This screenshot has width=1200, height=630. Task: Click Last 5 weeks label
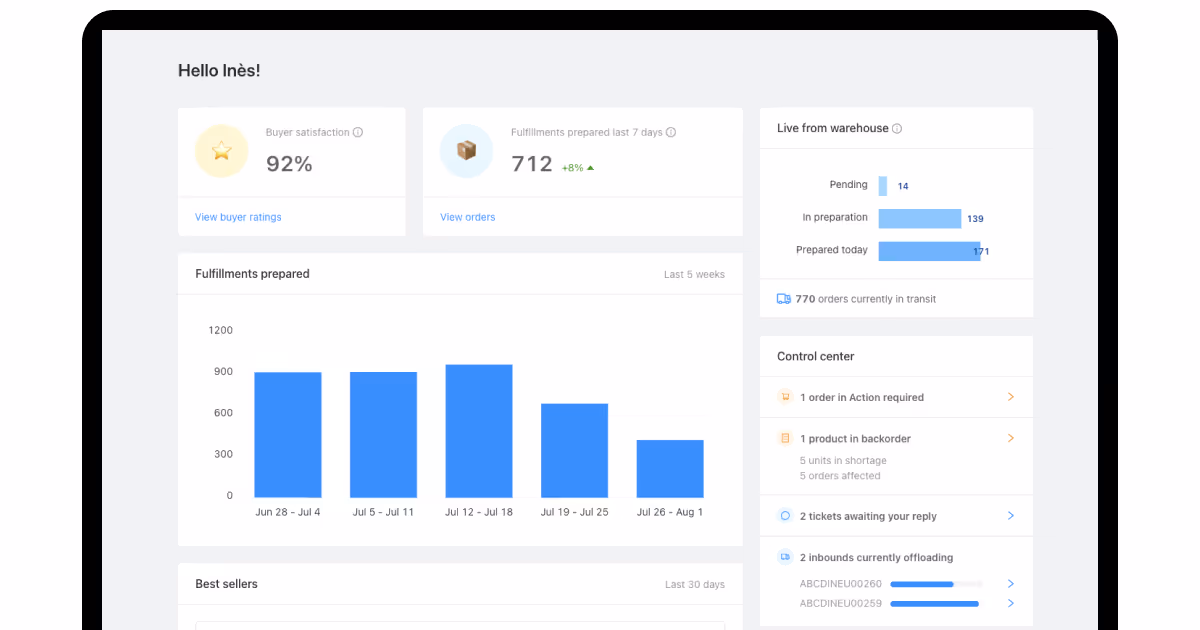coord(695,274)
